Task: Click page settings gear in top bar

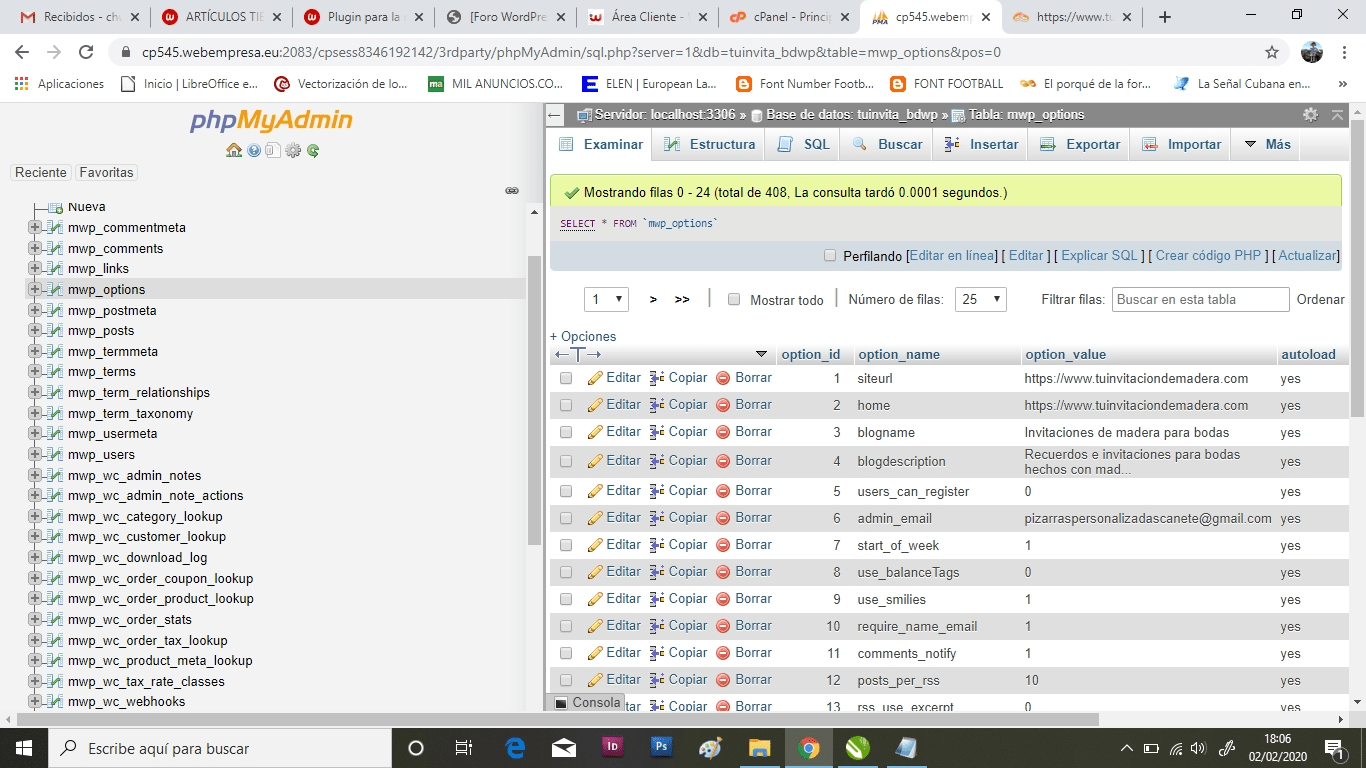Action: point(1310,115)
